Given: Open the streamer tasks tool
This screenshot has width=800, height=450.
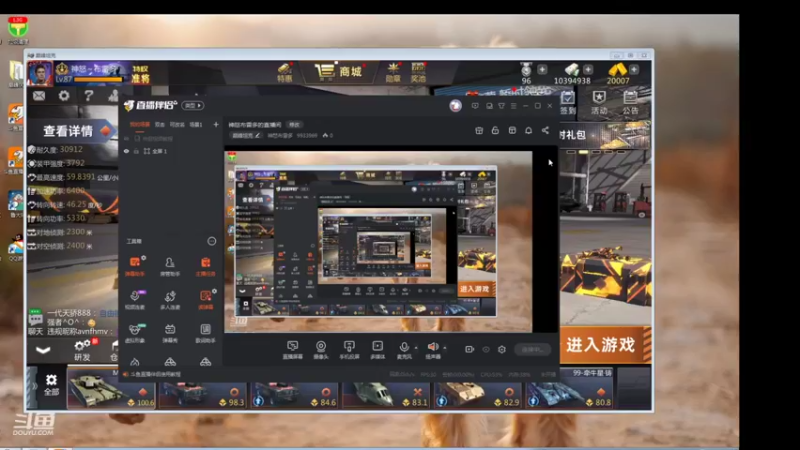Looking at the screenshot, I should [206, 266].
